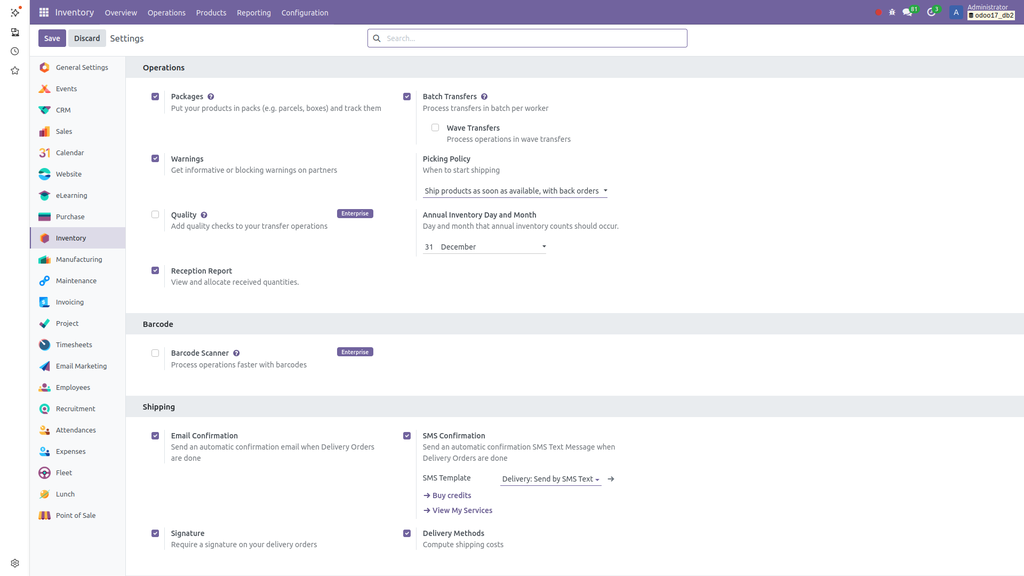
Task: Open the Picking Policy dropdown
Action: pyautogui.click(x=514, y=190)
